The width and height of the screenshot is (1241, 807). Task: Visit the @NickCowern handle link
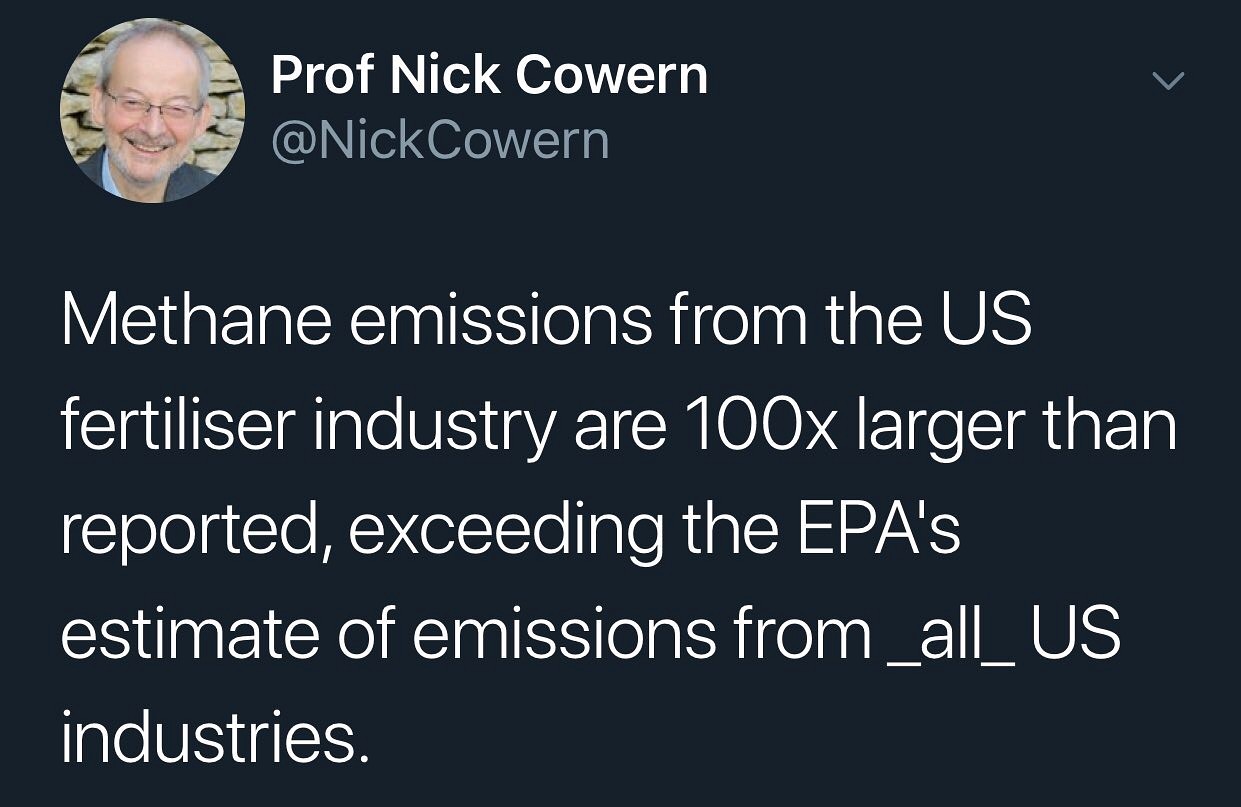click(440, 141)
